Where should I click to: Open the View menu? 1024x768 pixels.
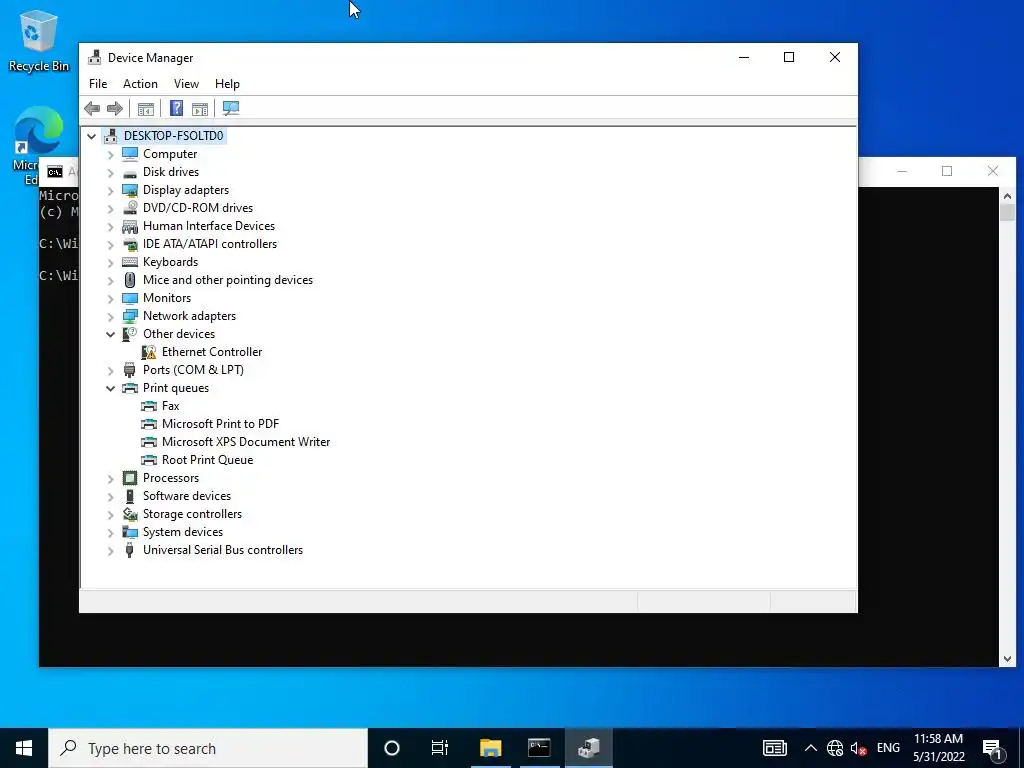tap(186, 84)
